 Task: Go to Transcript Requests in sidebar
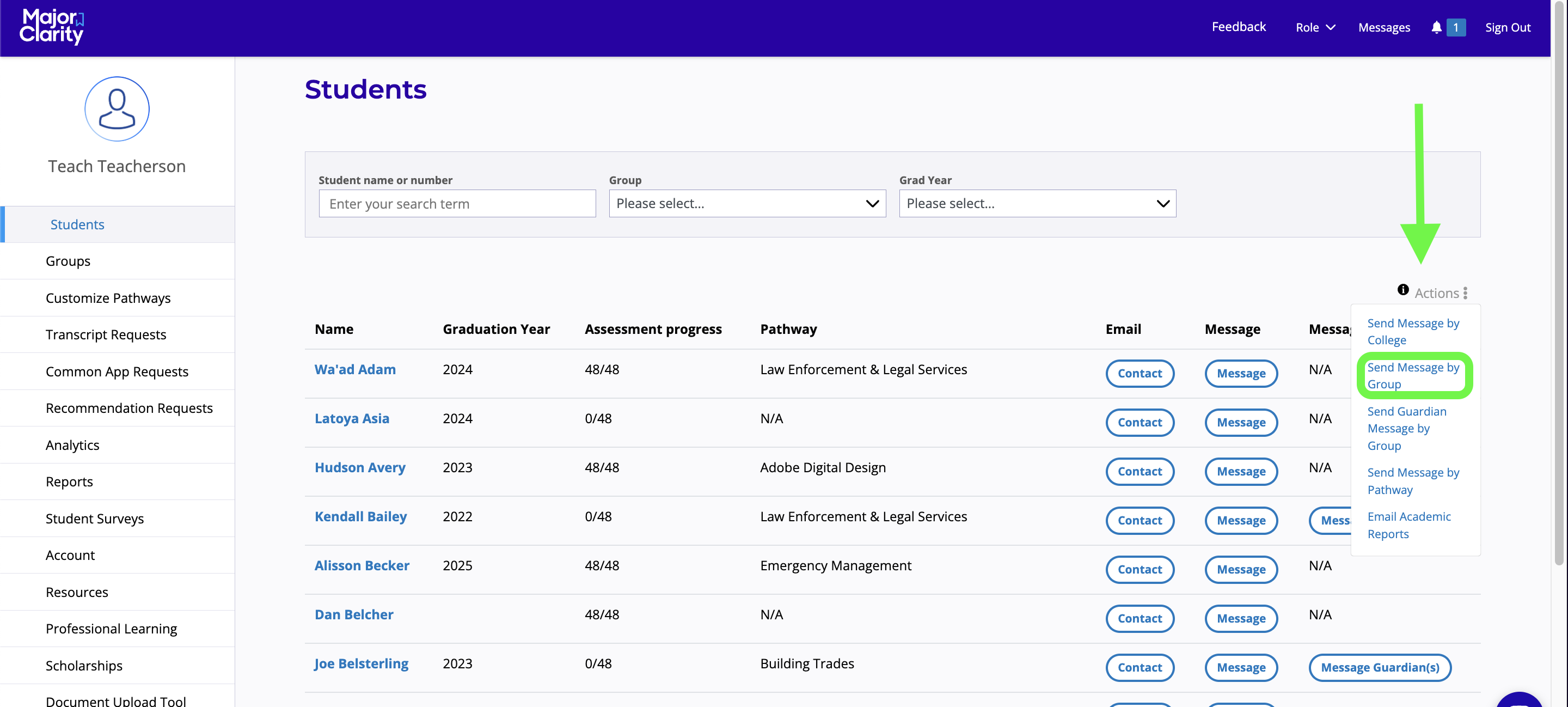tap(106, 334)
